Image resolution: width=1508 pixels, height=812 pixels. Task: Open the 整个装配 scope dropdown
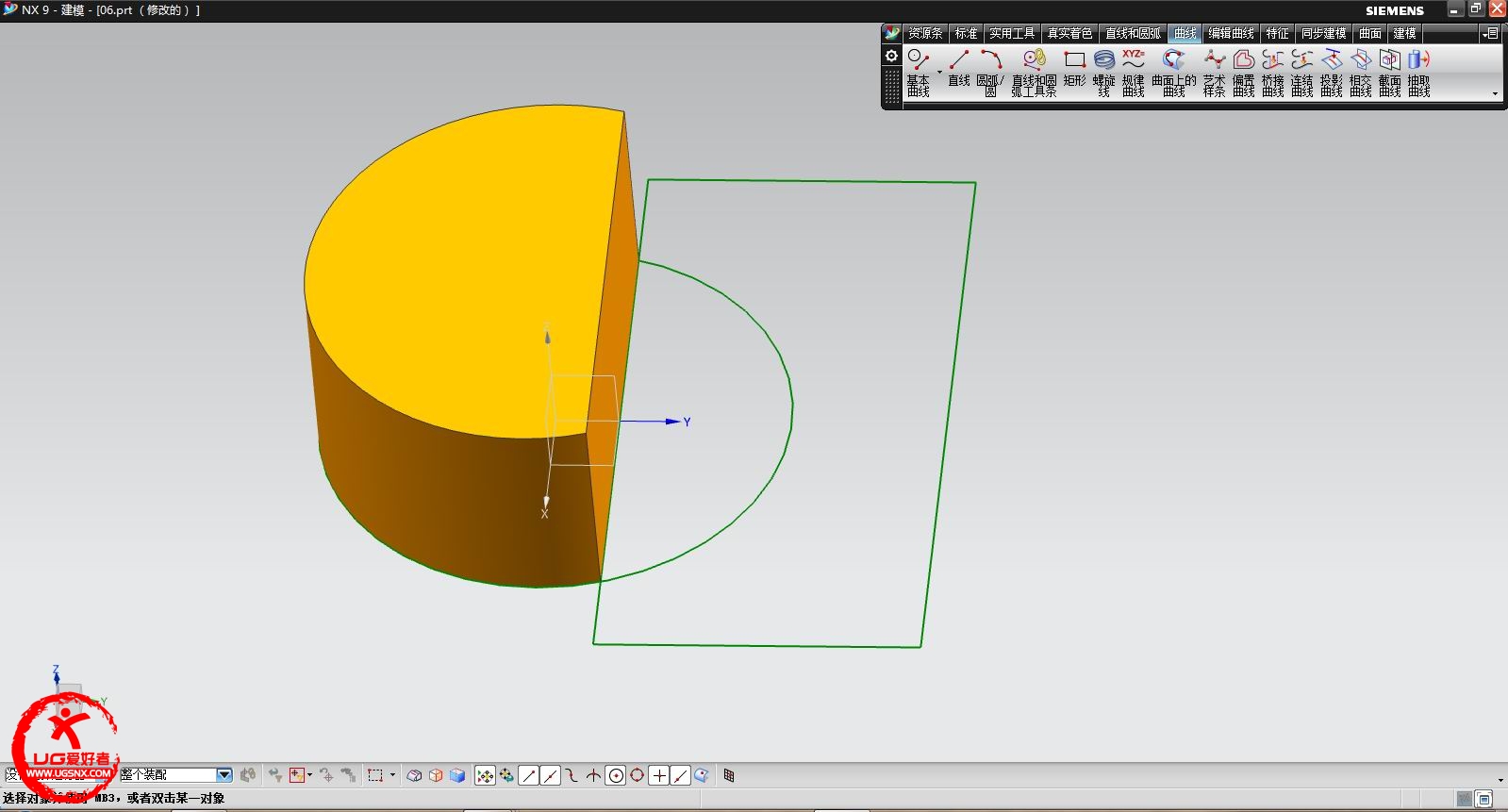224,775
